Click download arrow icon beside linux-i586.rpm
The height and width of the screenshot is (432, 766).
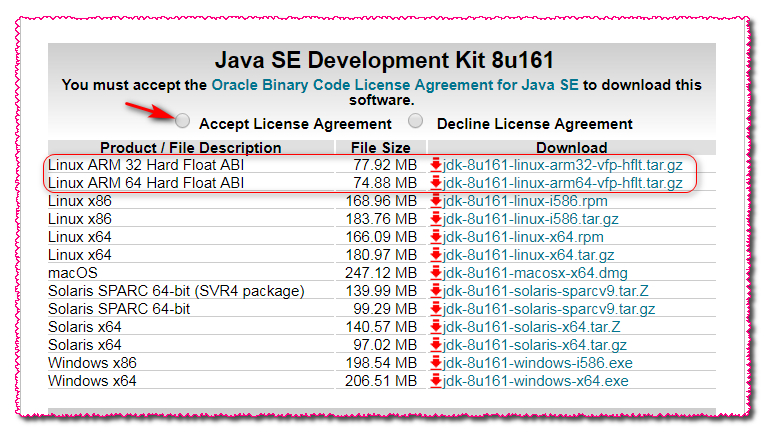click(x=436, y=201)
